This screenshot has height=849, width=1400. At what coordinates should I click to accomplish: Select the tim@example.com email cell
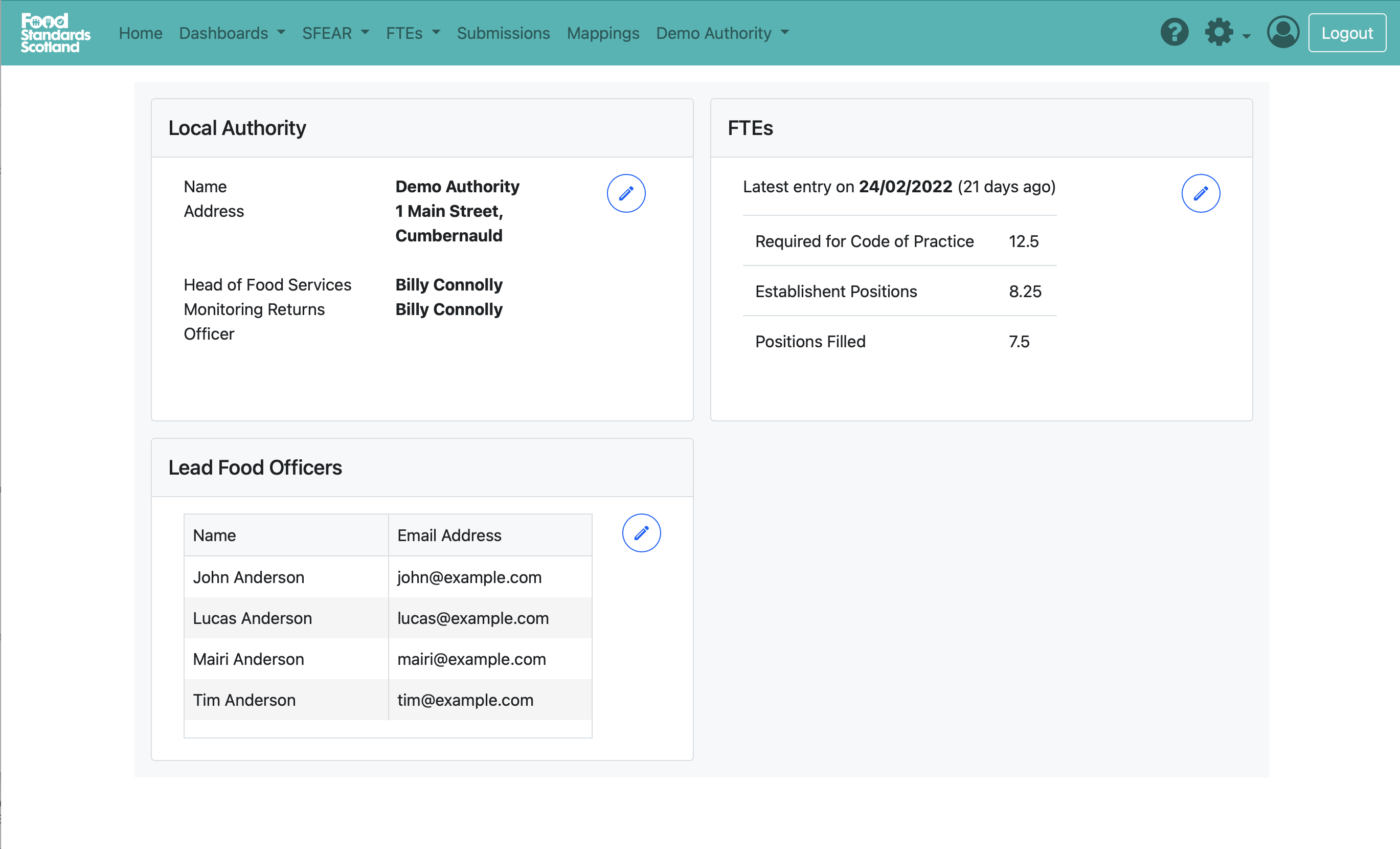[x=490, y=700]
